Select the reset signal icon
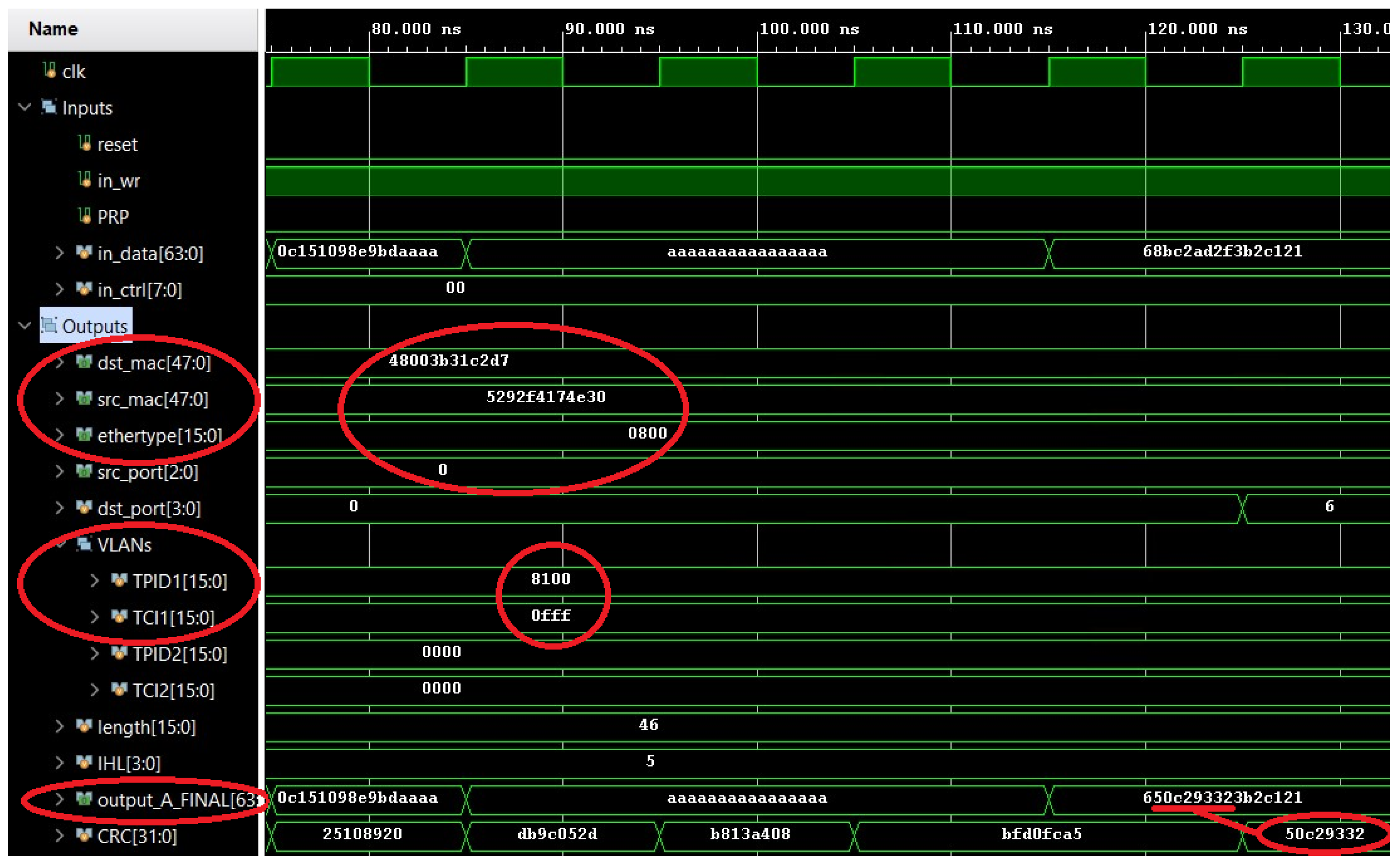The height and width of the screenshot is (865, 1400). click(x=85, y=144)
